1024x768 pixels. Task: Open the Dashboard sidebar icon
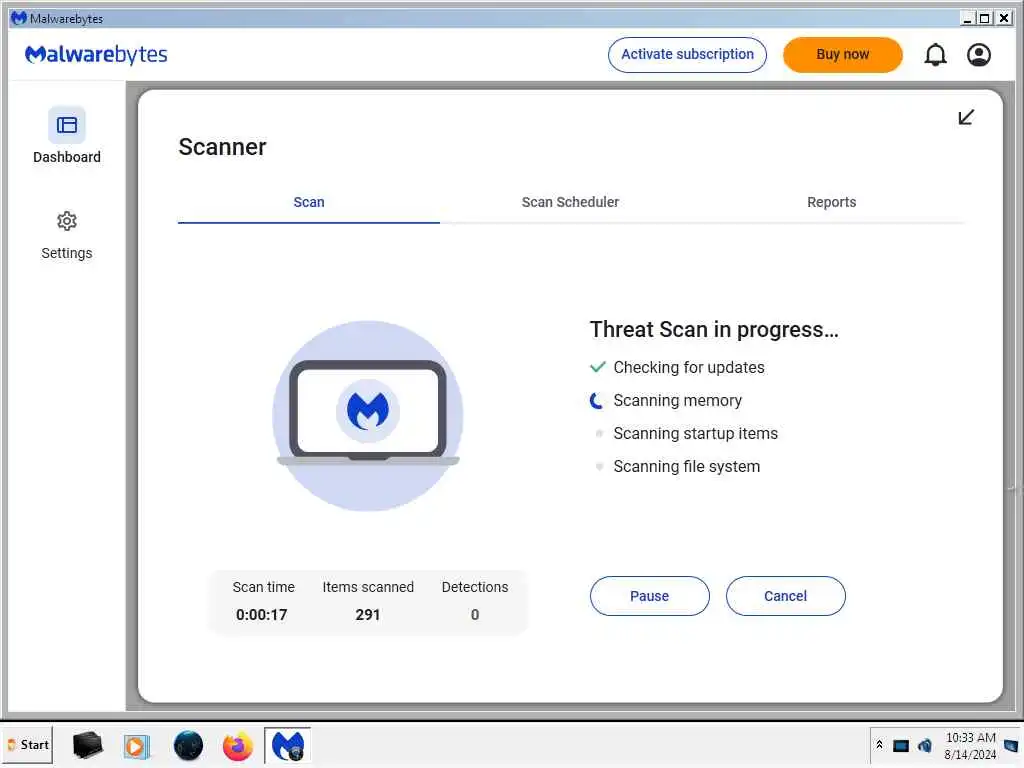pyautogui.click(x=67, y=125)
